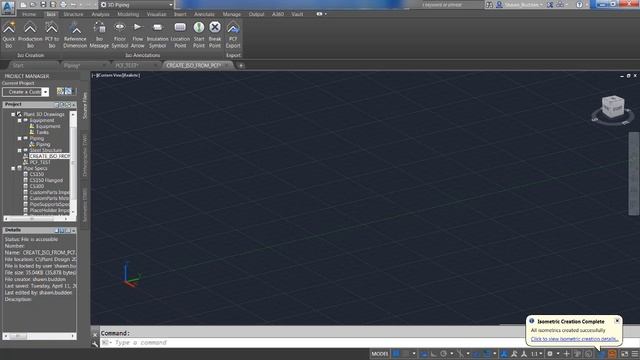Toggle the grid display on status bar
Viewport: 640px width, 360px height.
pyautogui.click(x=396, y=353)
